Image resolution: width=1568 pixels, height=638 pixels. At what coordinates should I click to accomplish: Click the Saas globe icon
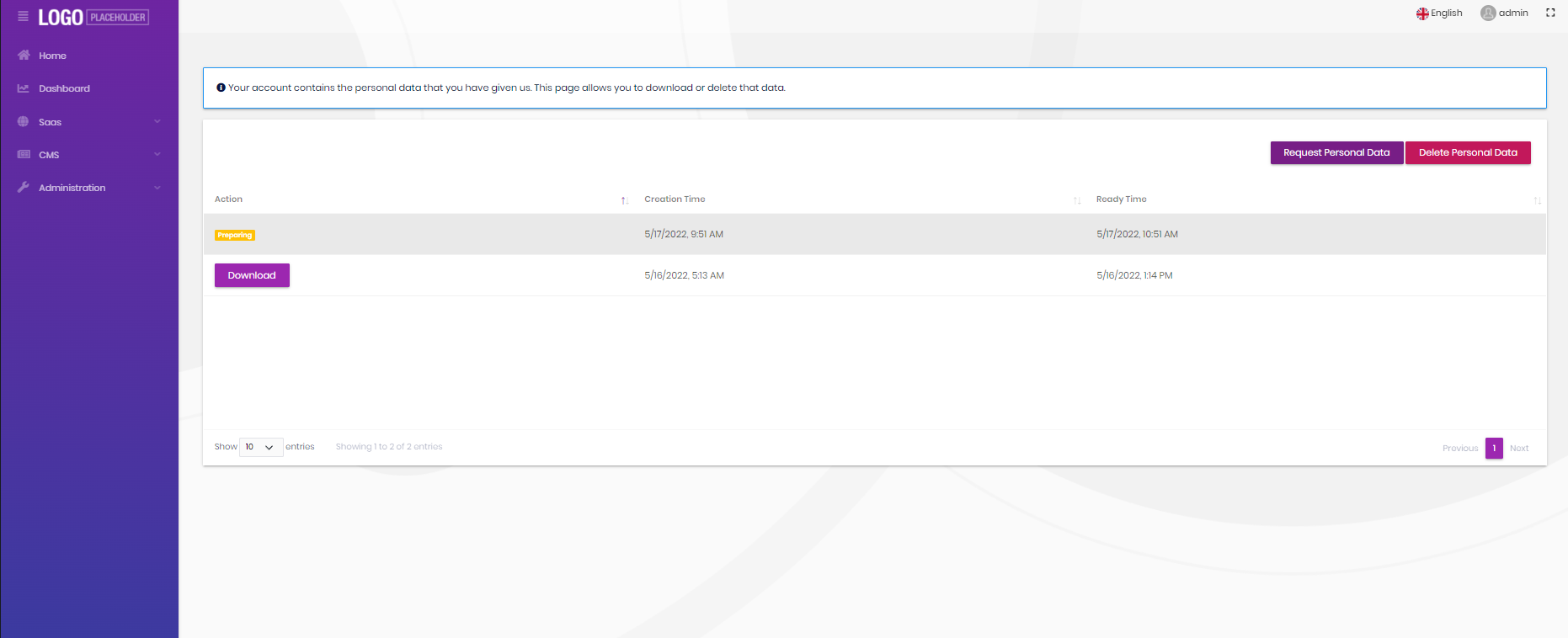pos(24,122)
